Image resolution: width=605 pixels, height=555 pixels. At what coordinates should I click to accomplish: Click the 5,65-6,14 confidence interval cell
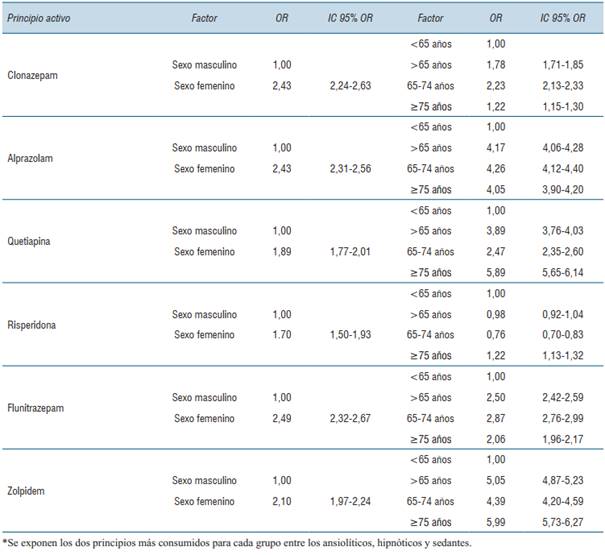click(x=561, y=271)
